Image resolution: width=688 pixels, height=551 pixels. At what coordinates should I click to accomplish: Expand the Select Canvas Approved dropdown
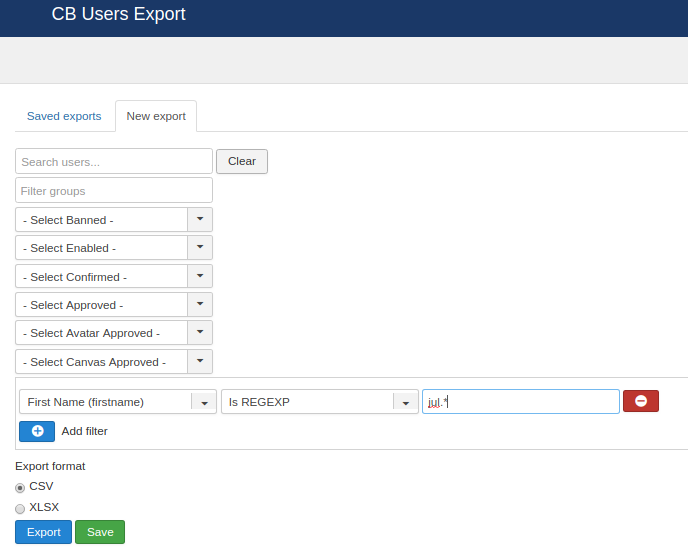[x=114, y=362]
